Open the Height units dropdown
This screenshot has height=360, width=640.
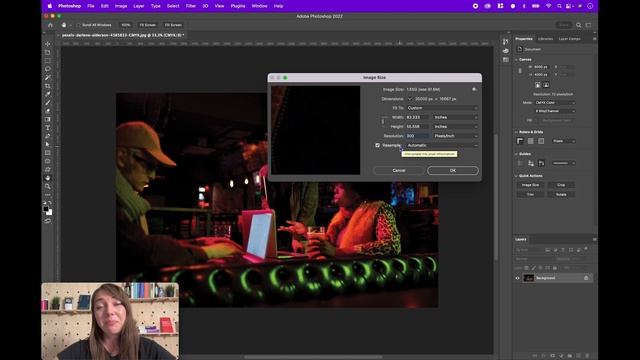pos(456,127)
